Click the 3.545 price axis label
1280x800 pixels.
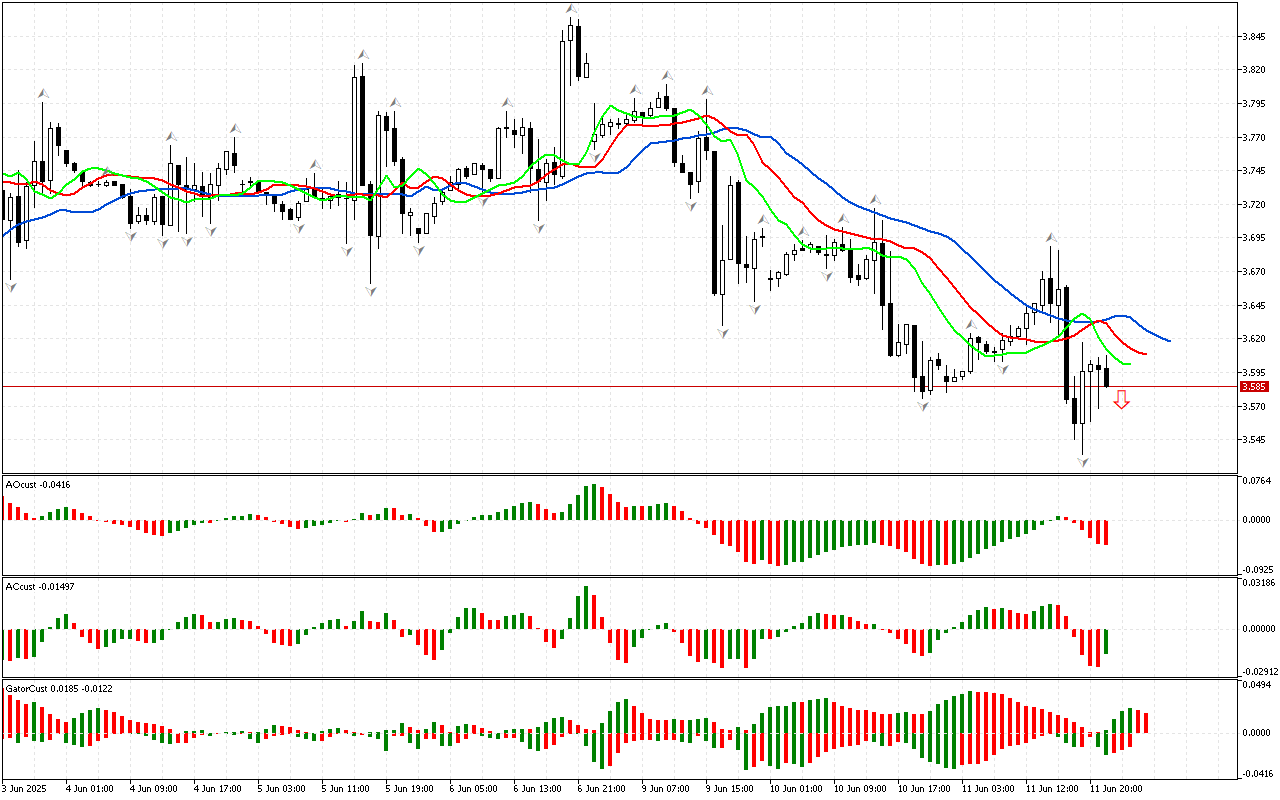[1255, 440]
